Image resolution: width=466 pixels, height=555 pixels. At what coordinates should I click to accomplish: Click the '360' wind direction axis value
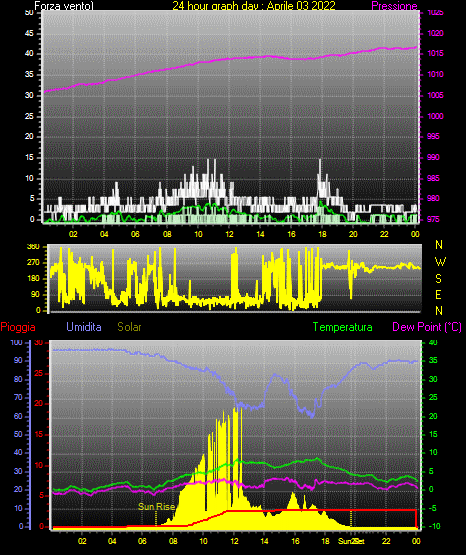click(x=33, y=247)
